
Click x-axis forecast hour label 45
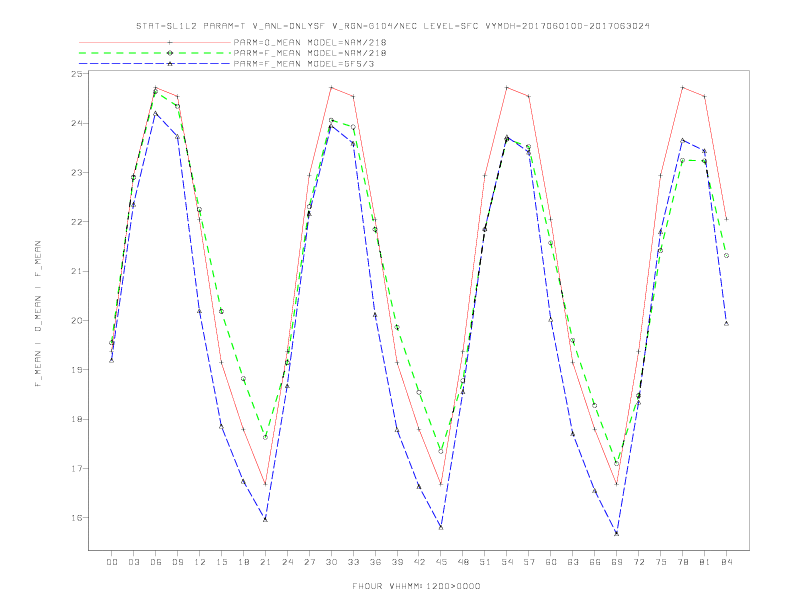(x=441, y=562)
